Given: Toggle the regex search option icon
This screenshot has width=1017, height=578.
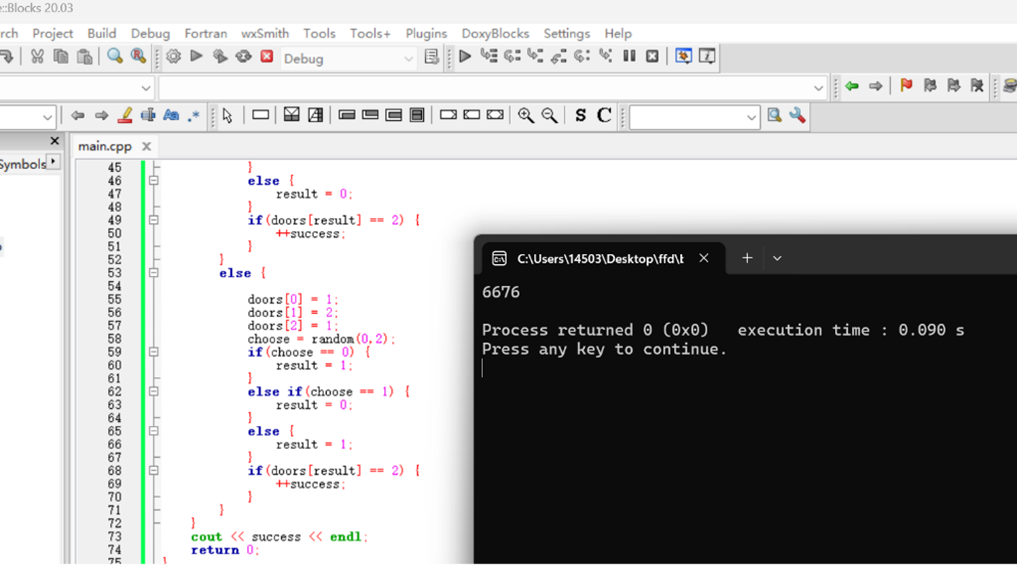Looking at the screenshot, I should point(194,115).
